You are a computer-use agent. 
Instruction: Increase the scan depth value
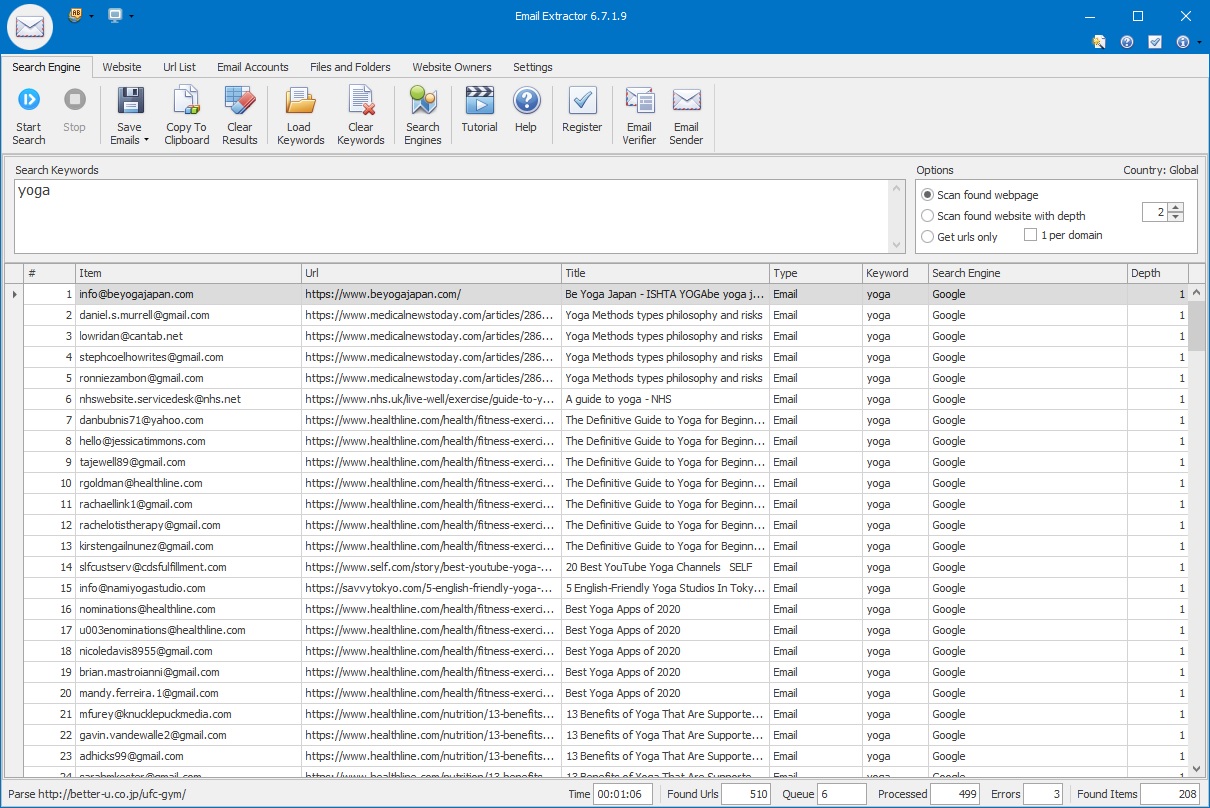1174,207
